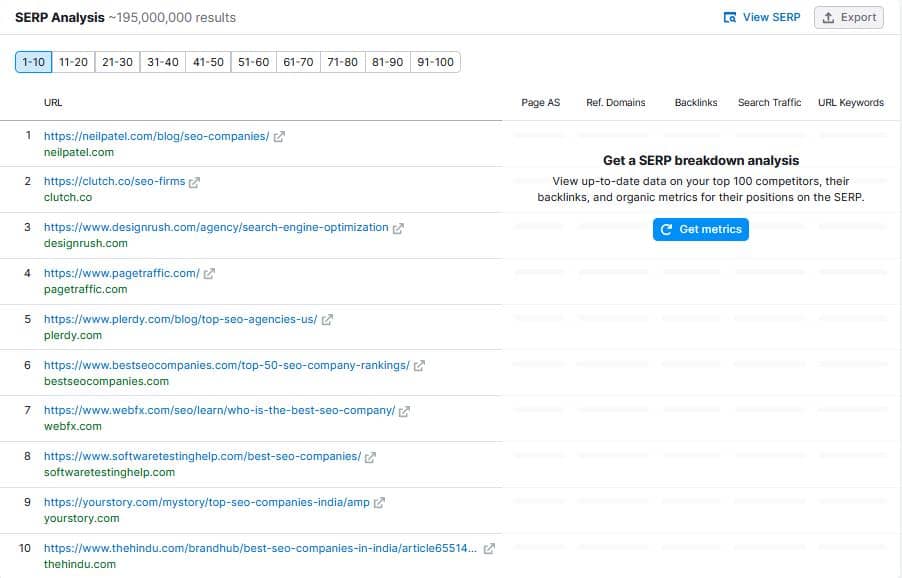Click the Get metrics button
The width and height of the screenshot is (902, 578).
[x=701, y=229]
